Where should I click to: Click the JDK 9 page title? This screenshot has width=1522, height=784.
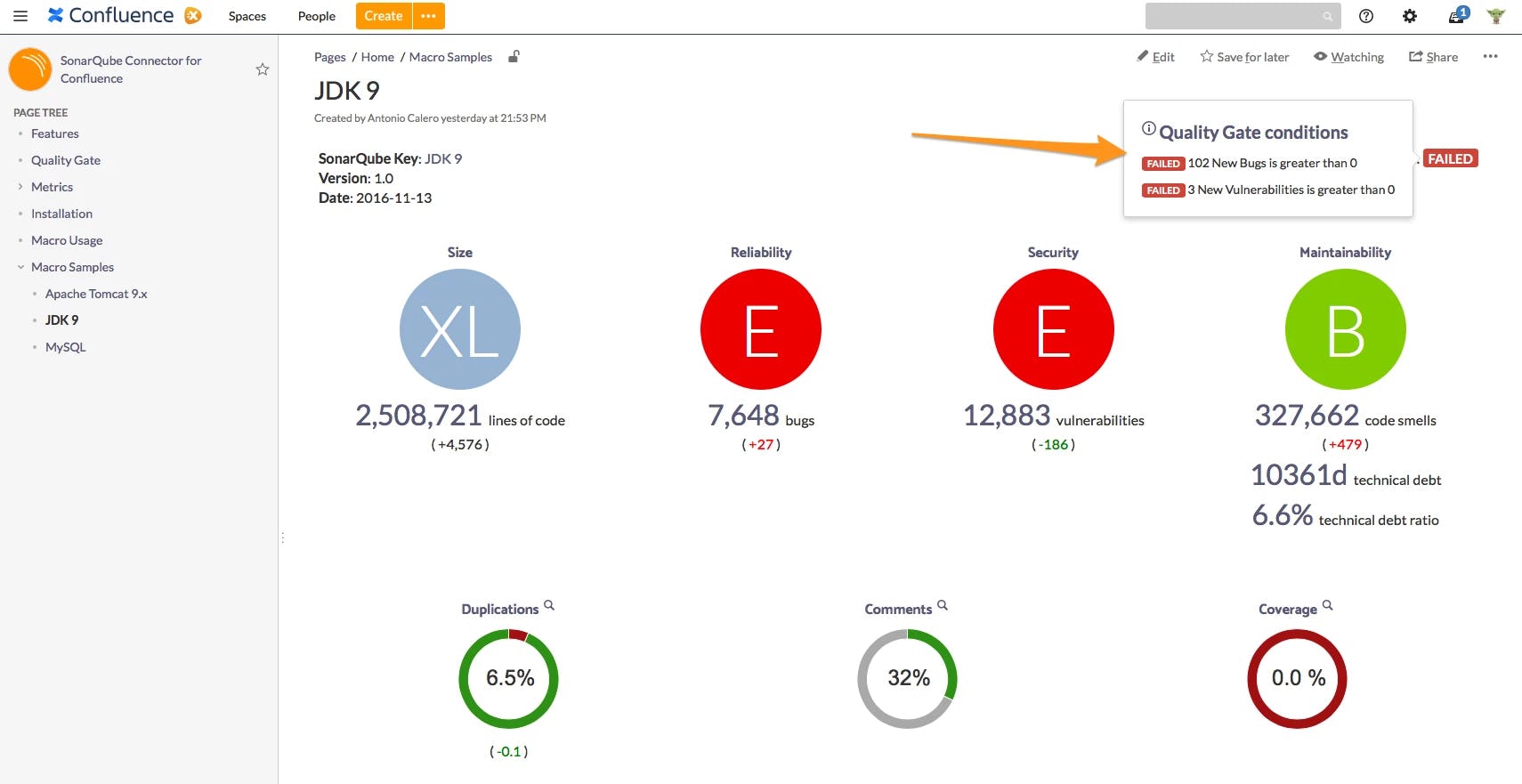tap(347, 91)
